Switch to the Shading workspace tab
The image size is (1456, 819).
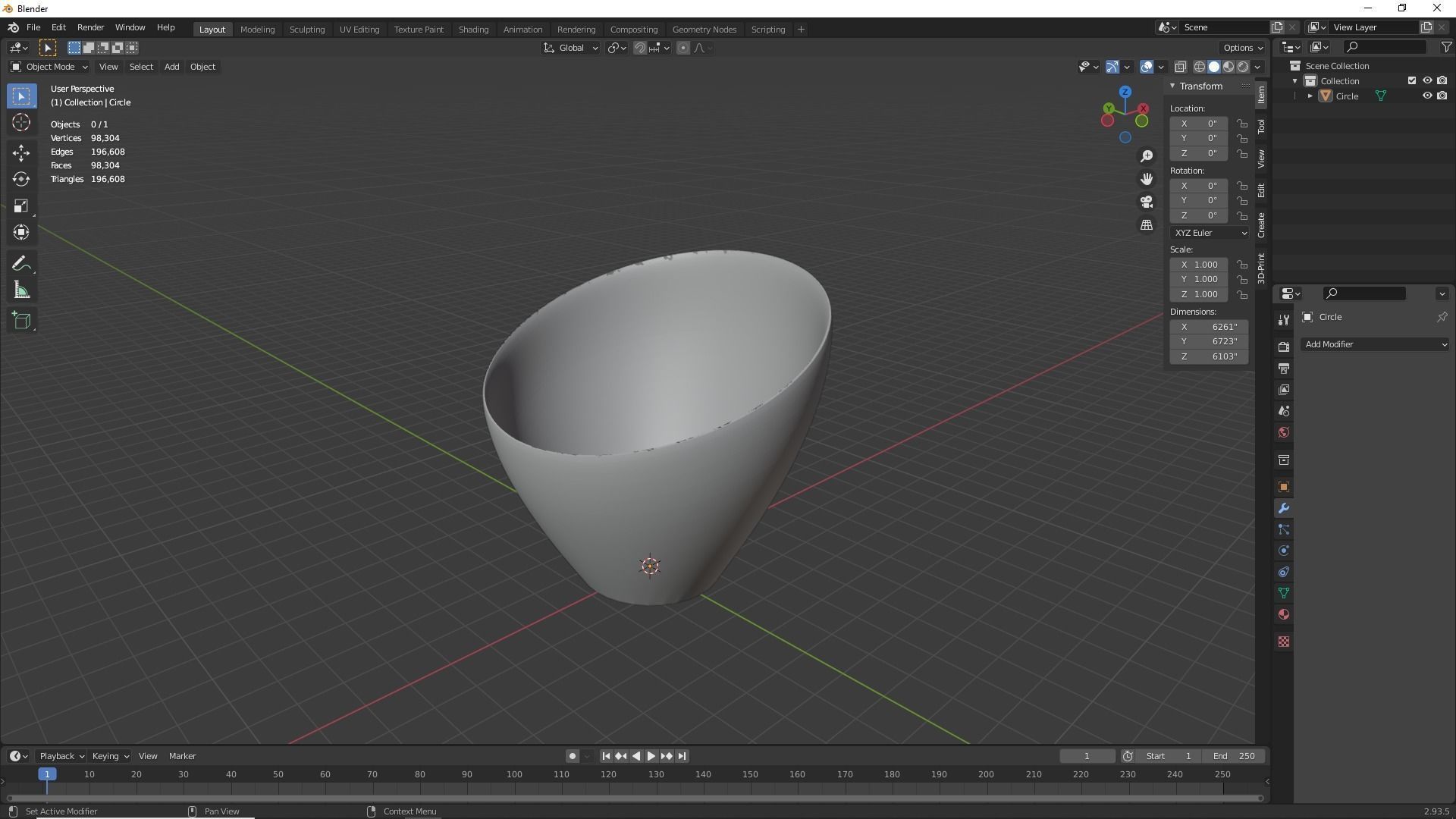[473, 30]
